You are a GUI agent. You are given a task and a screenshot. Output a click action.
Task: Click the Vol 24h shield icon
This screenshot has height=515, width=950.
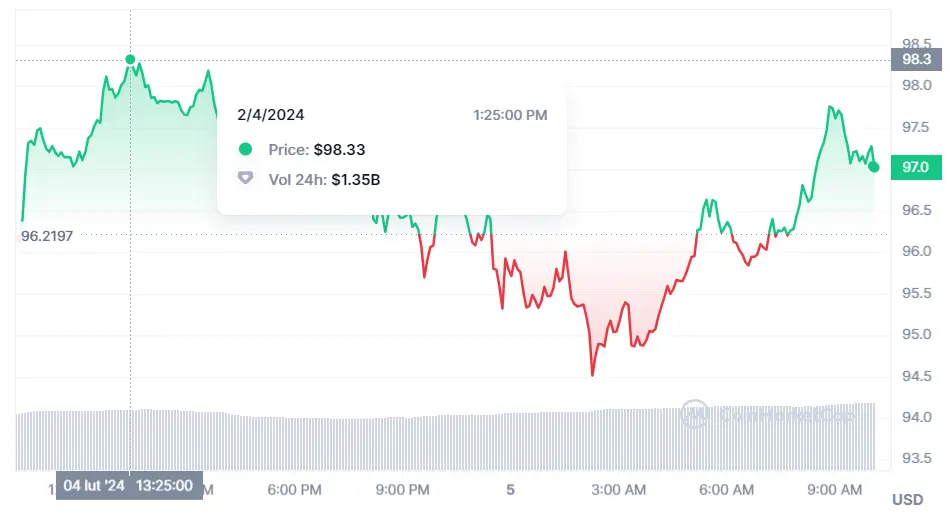click(245, 179)
